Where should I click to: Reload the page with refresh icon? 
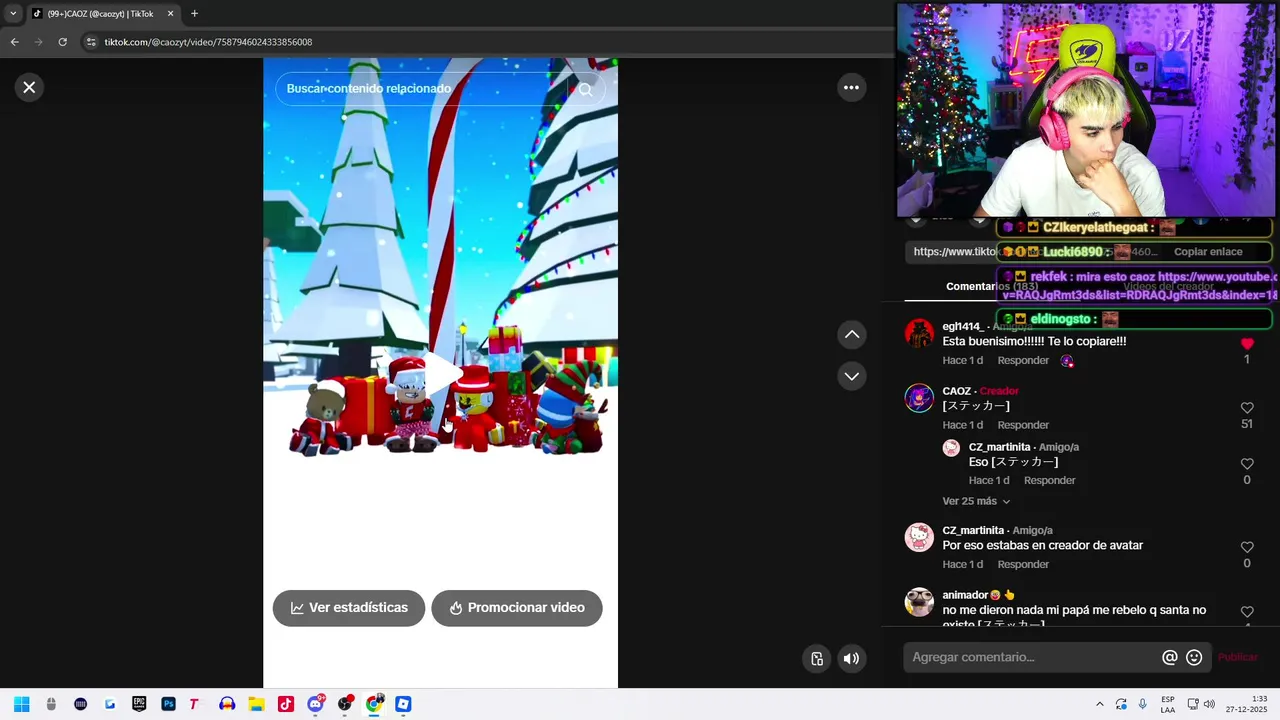pos(62,42)
